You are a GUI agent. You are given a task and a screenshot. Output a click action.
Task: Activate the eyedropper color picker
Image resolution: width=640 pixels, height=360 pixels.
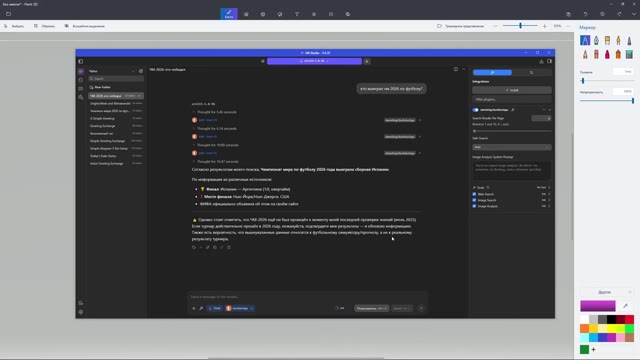[625, 306]
